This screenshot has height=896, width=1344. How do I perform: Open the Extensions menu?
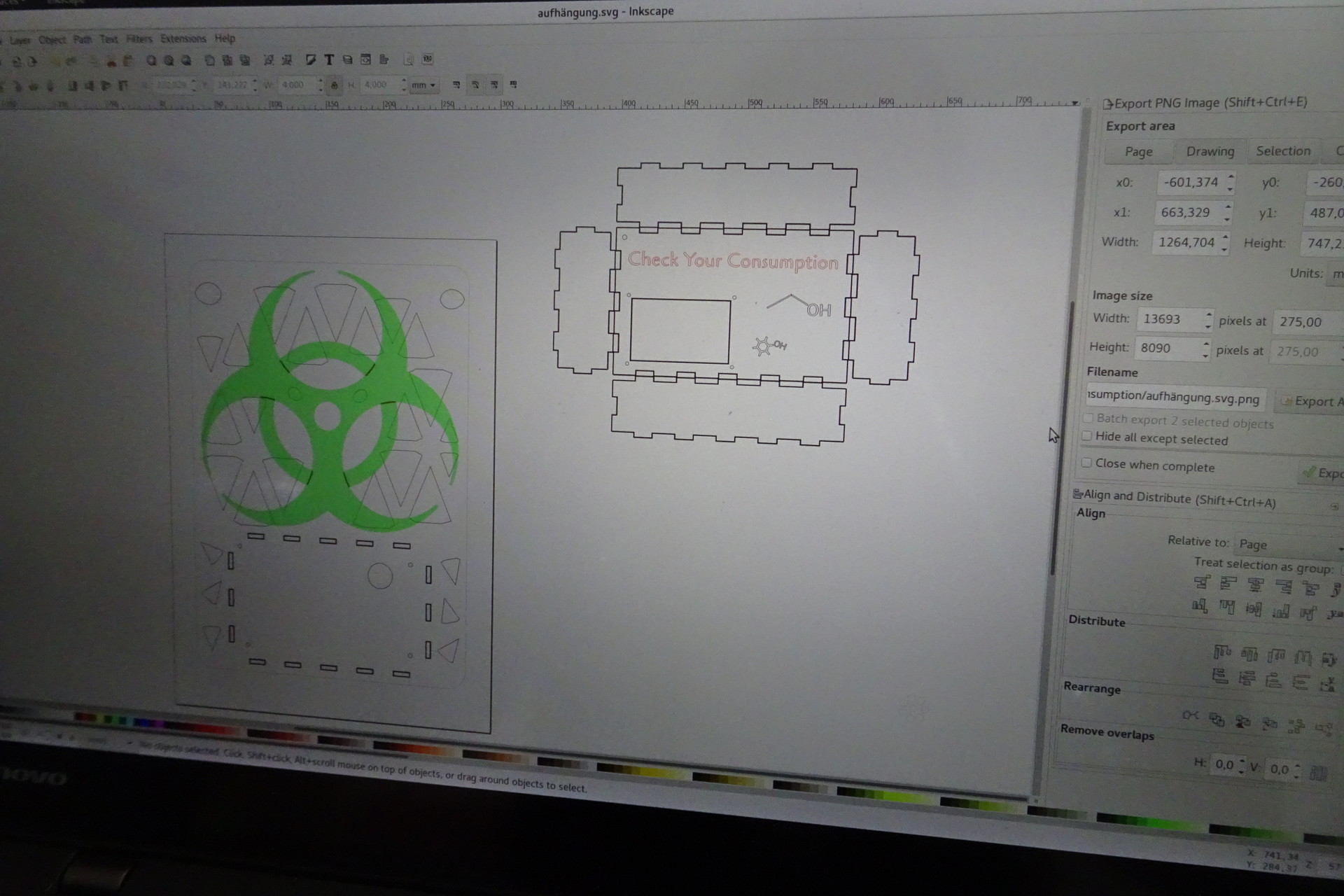tap(183, 38)
